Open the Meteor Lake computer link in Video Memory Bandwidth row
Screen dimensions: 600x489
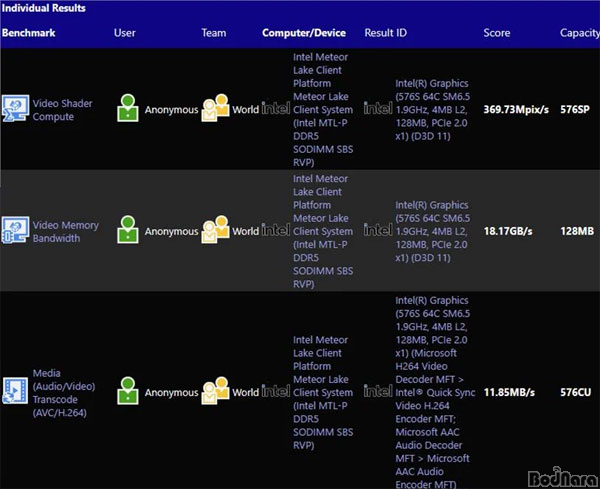[323, 231]
